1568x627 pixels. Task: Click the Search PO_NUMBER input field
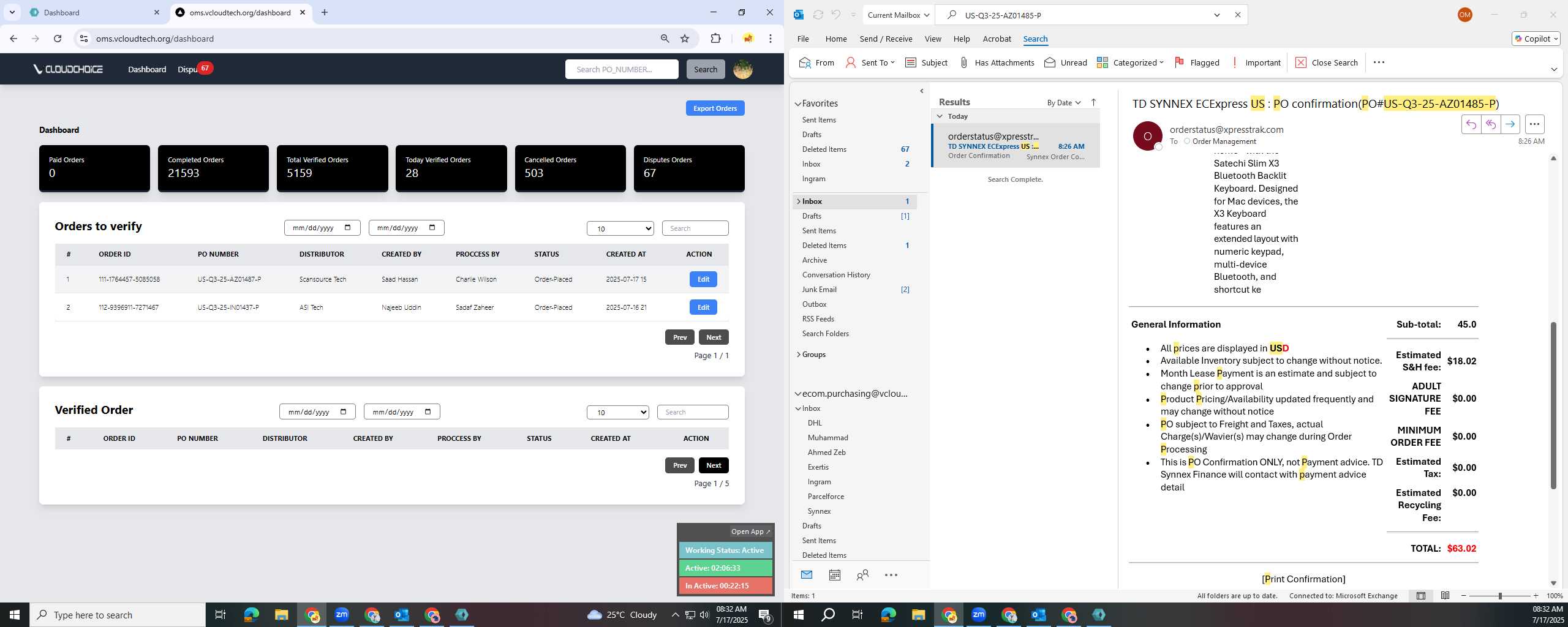pyautogui.click(x=622, y=69)
